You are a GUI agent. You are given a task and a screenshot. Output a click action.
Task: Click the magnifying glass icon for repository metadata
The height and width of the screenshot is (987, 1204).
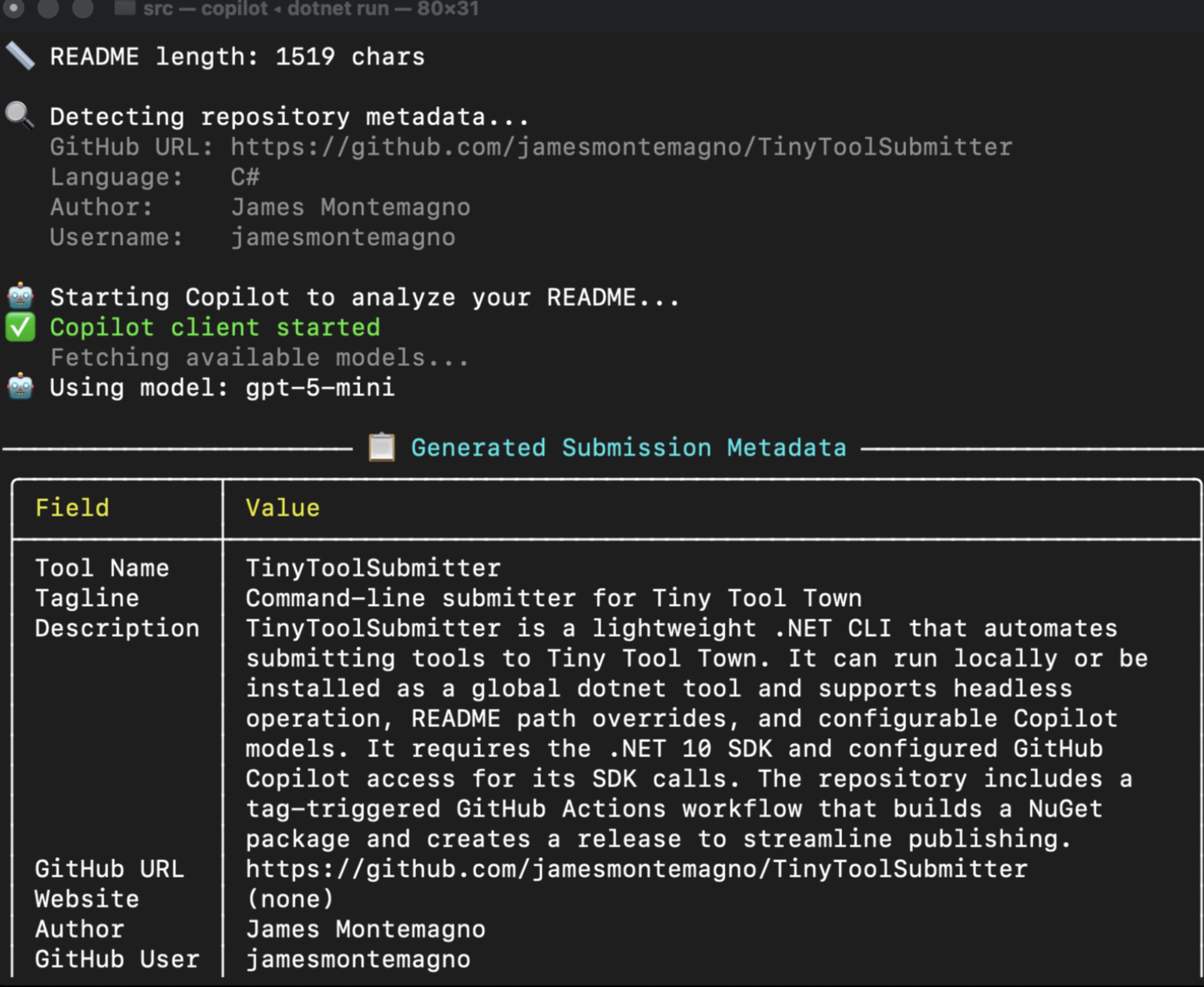coord(19,115)
